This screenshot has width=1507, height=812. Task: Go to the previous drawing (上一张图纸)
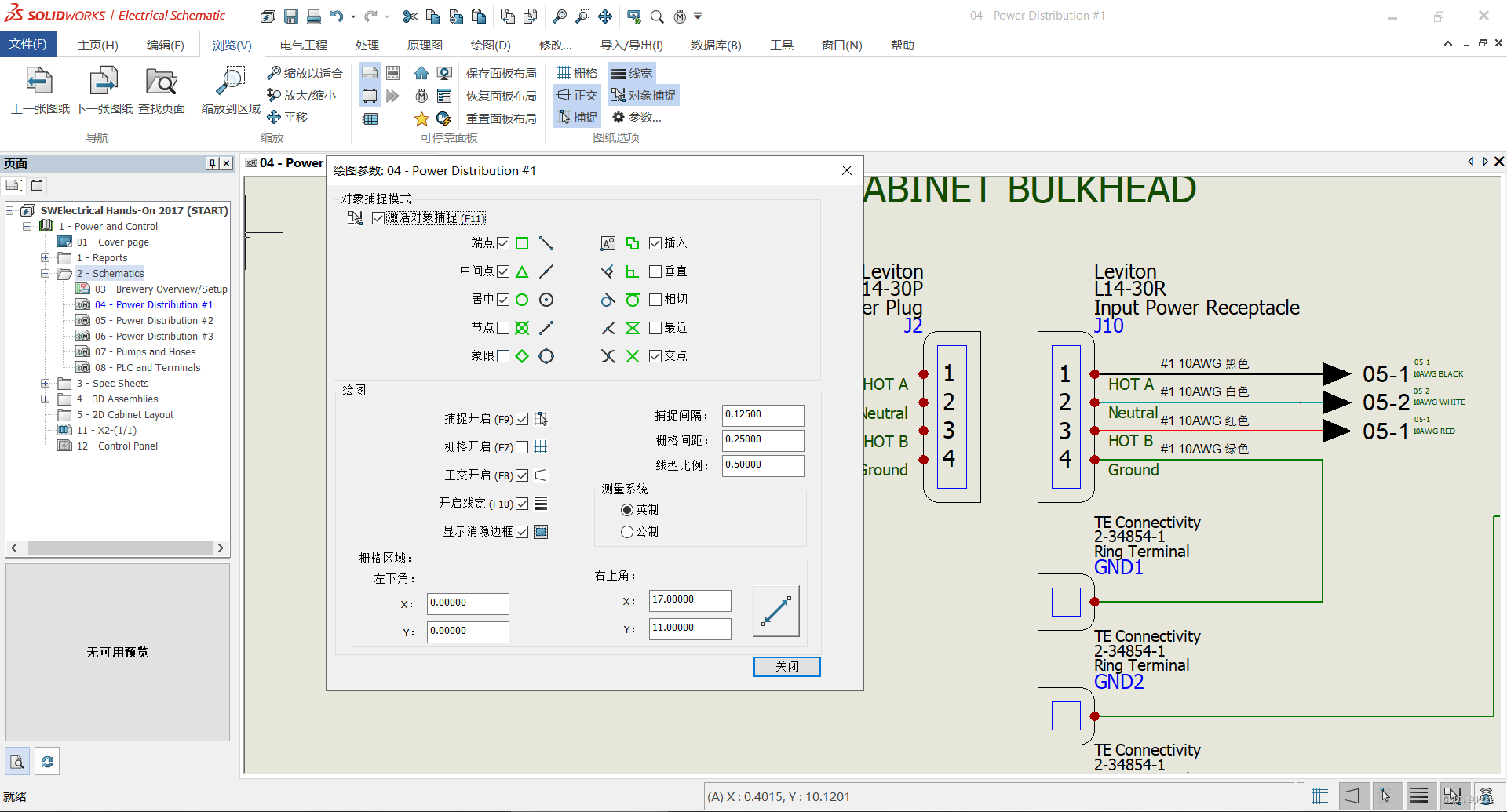39,91
